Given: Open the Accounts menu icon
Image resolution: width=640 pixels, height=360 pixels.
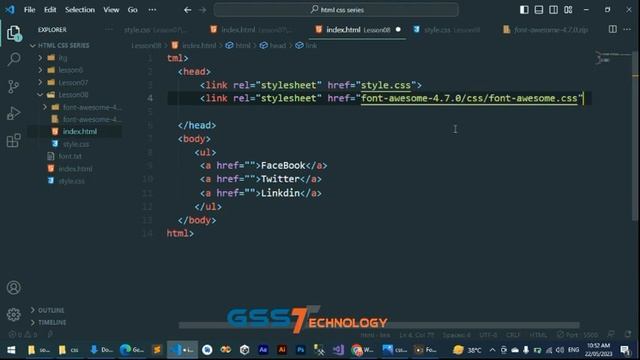Looking at the screenshot, I should 13,288.
